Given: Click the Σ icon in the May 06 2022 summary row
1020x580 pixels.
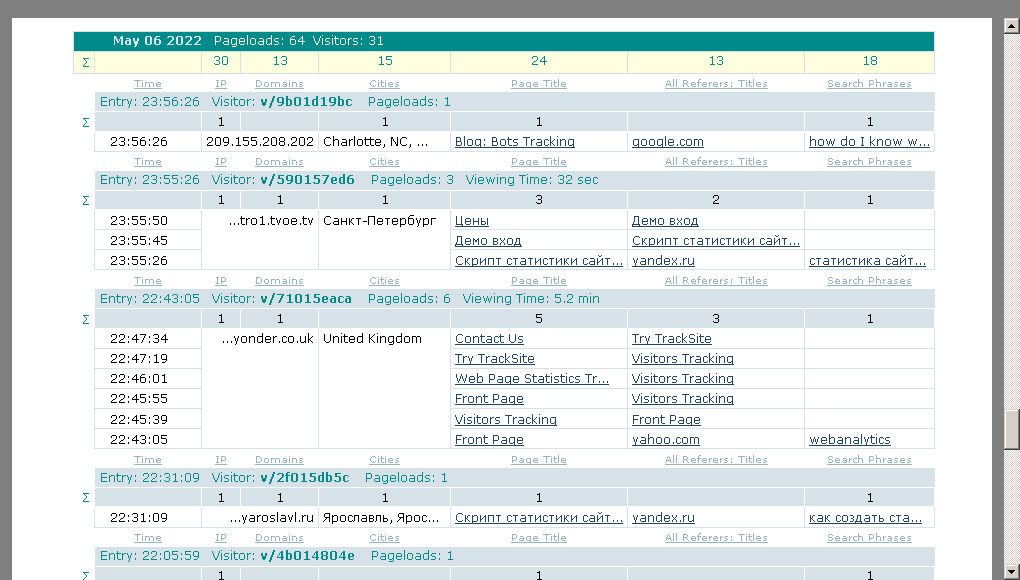Looking at the screenshot, I should 85,62.
